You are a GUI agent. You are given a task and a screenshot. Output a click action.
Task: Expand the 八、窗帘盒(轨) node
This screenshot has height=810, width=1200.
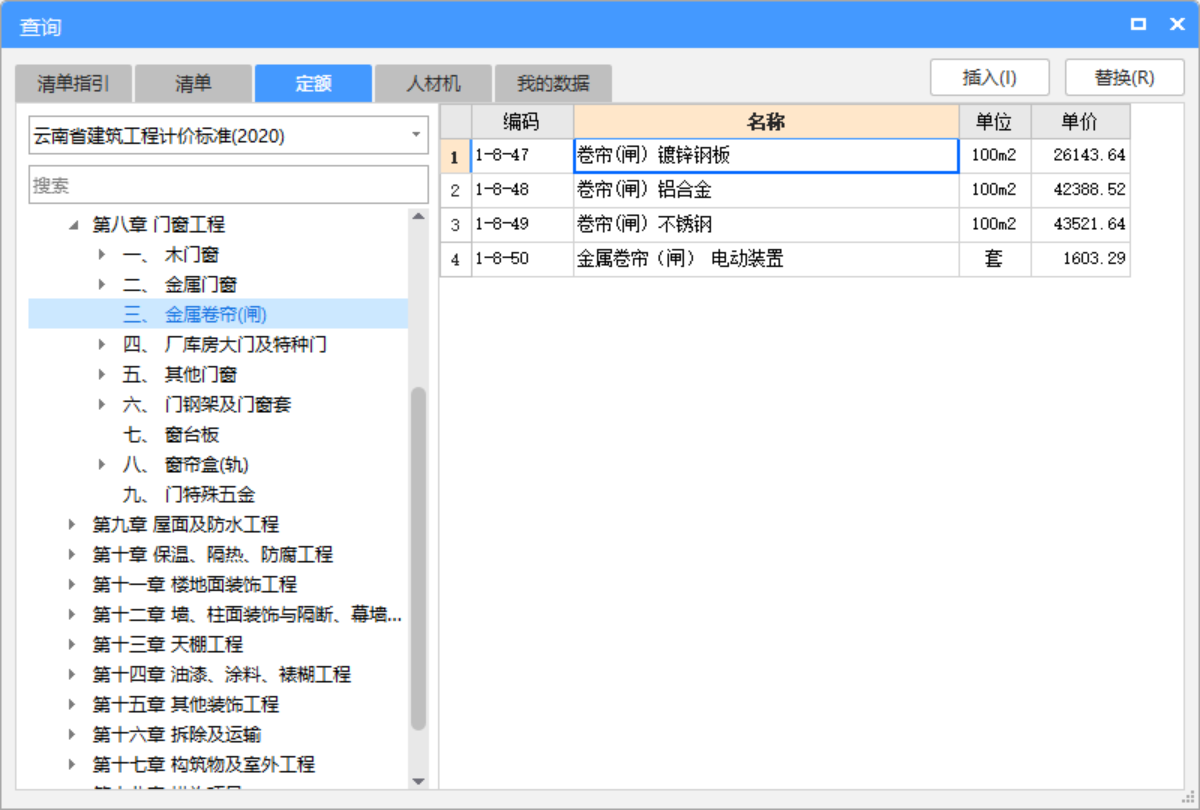tap(102, 465)
